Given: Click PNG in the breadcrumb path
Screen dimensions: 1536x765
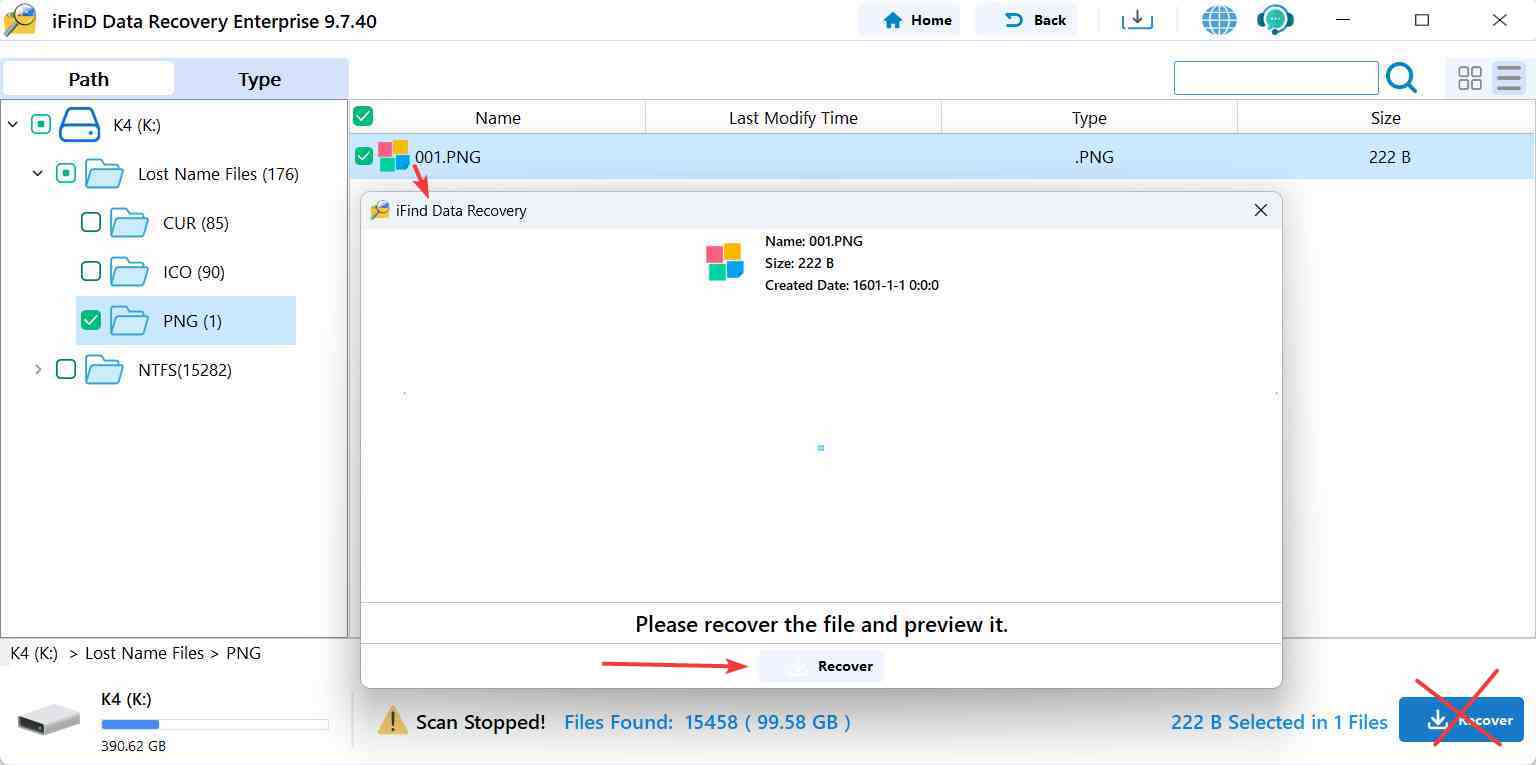Looking at the screenshot, I should click(x=244, y=653).
